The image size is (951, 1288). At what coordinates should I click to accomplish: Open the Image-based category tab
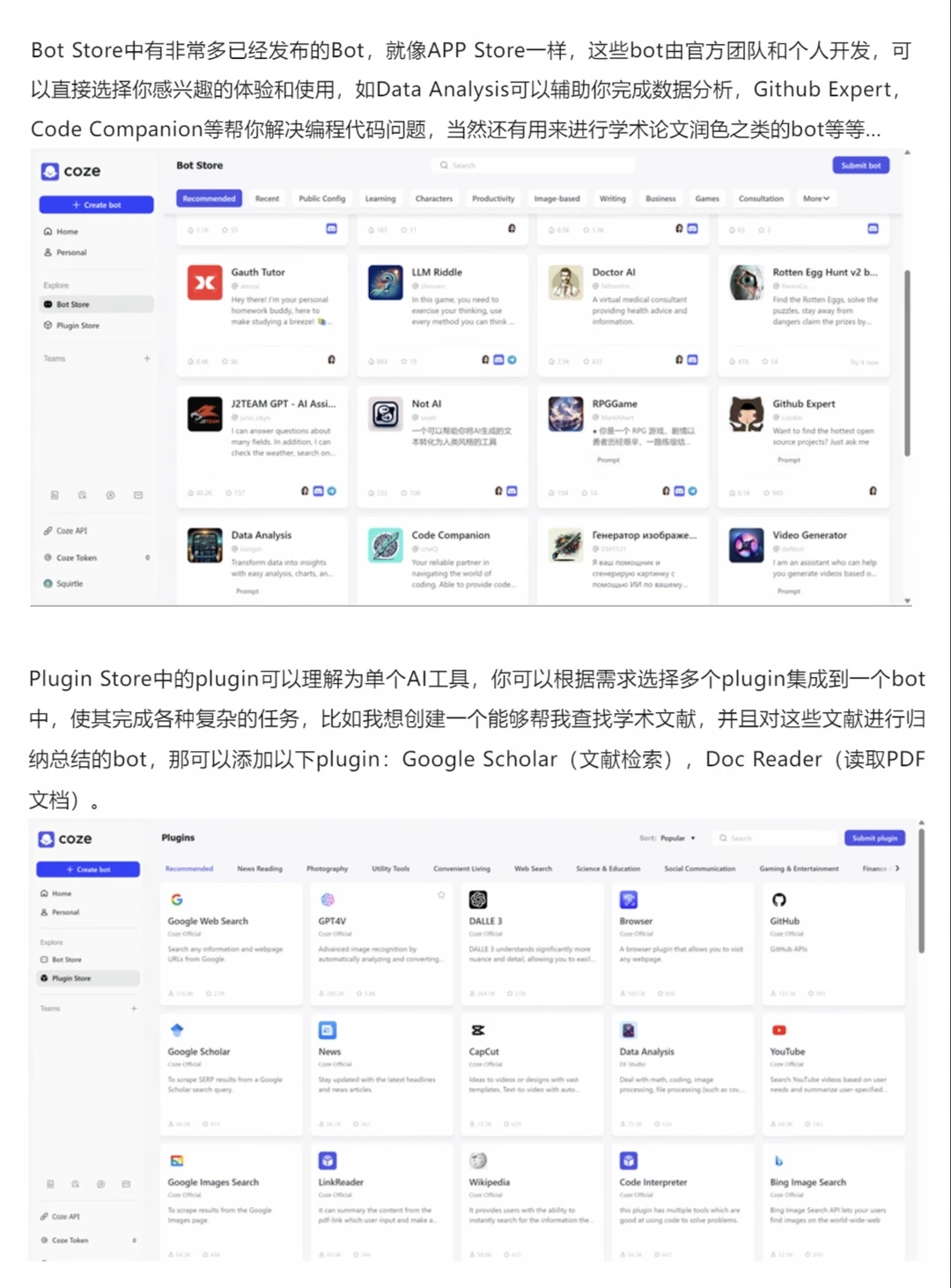[557, 199]
